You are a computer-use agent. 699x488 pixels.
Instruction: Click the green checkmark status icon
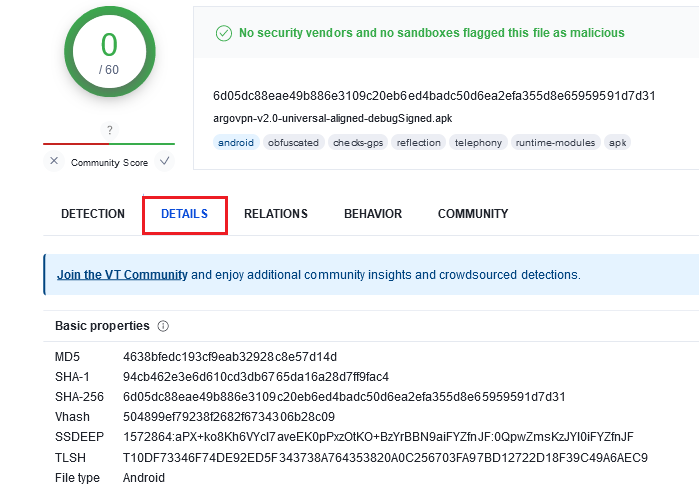[224, 33]
